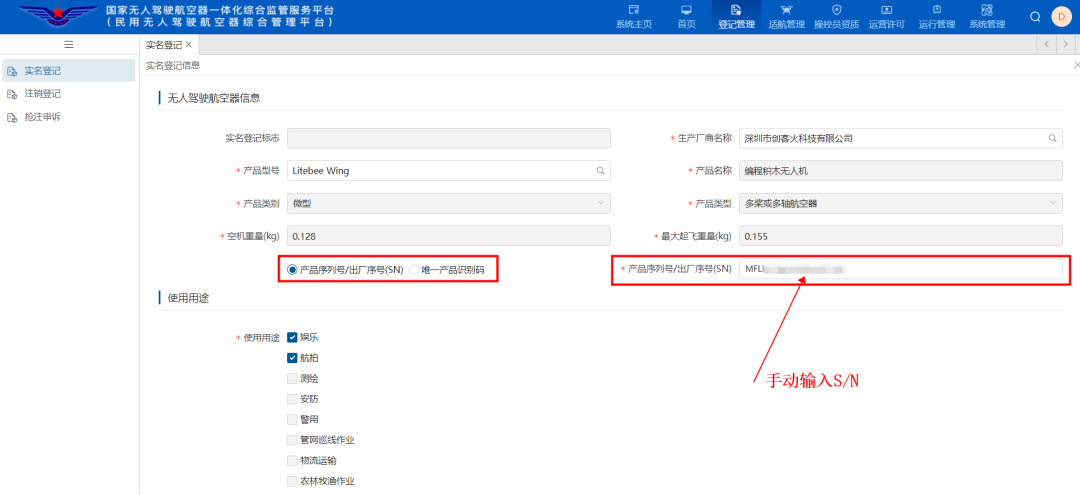Viewport: 1080px width, 495px height.
Task: Click the search magnifier icon in top bar
Action: [x=1035, y=16]
